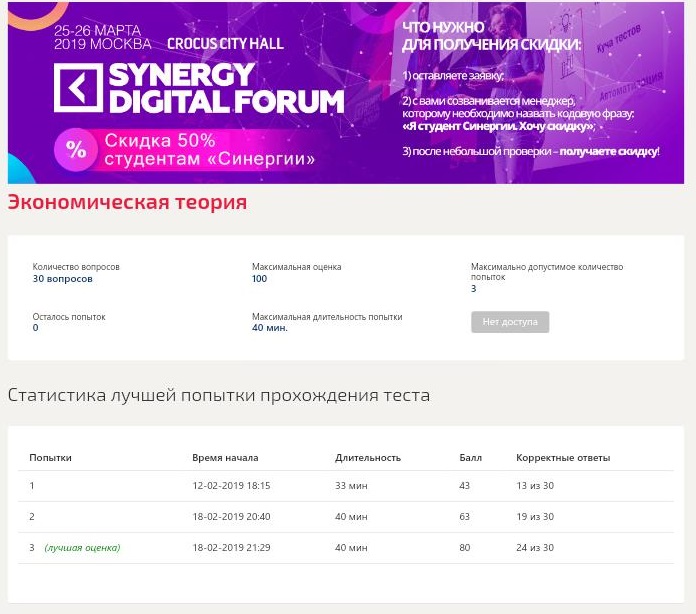This screenshot has height=614, width=696.
Task: Click the Synergy Digital Forum banner logo
Action: pos(79,87)
